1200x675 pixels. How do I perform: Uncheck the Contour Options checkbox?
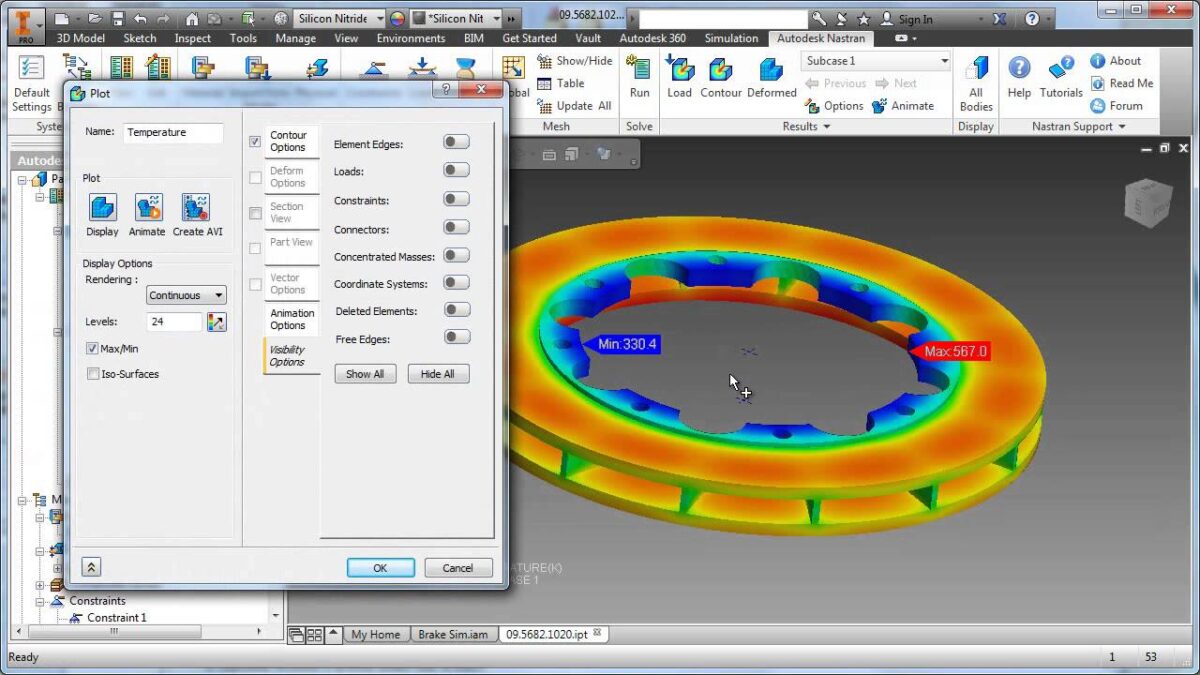pyautogui.click(x=255, y=142)
